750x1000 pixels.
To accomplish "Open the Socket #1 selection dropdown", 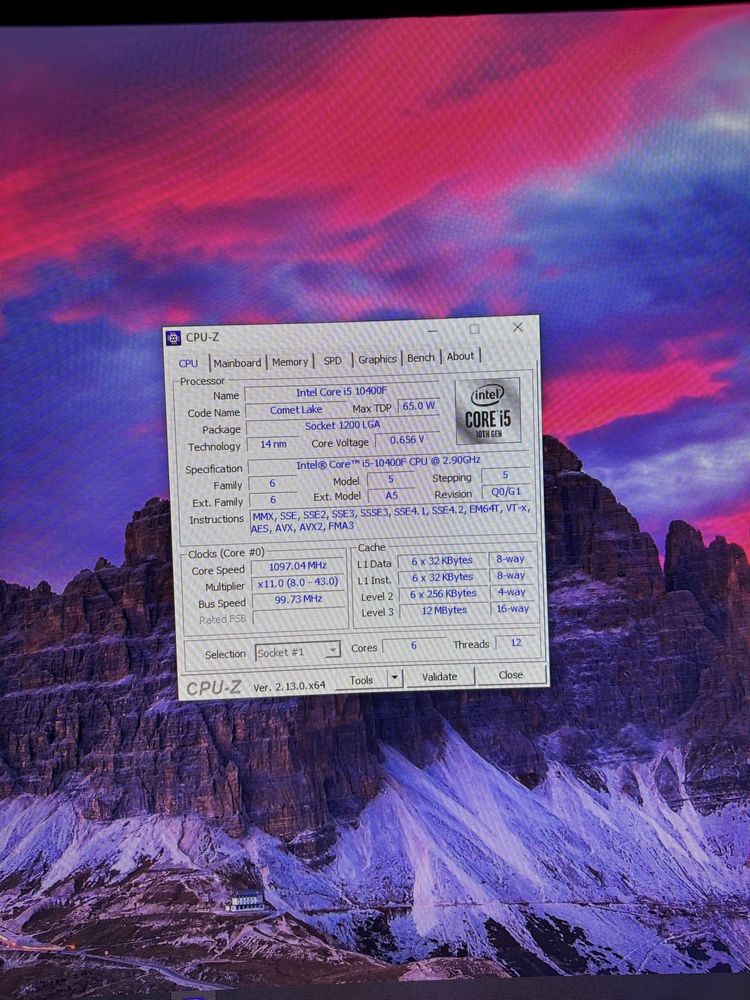I will point(297,652).
